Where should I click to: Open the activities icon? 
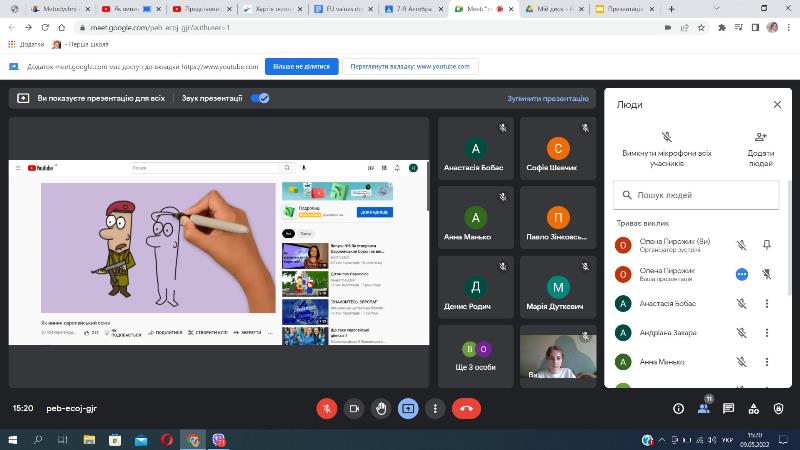click(x=755, y=408)
